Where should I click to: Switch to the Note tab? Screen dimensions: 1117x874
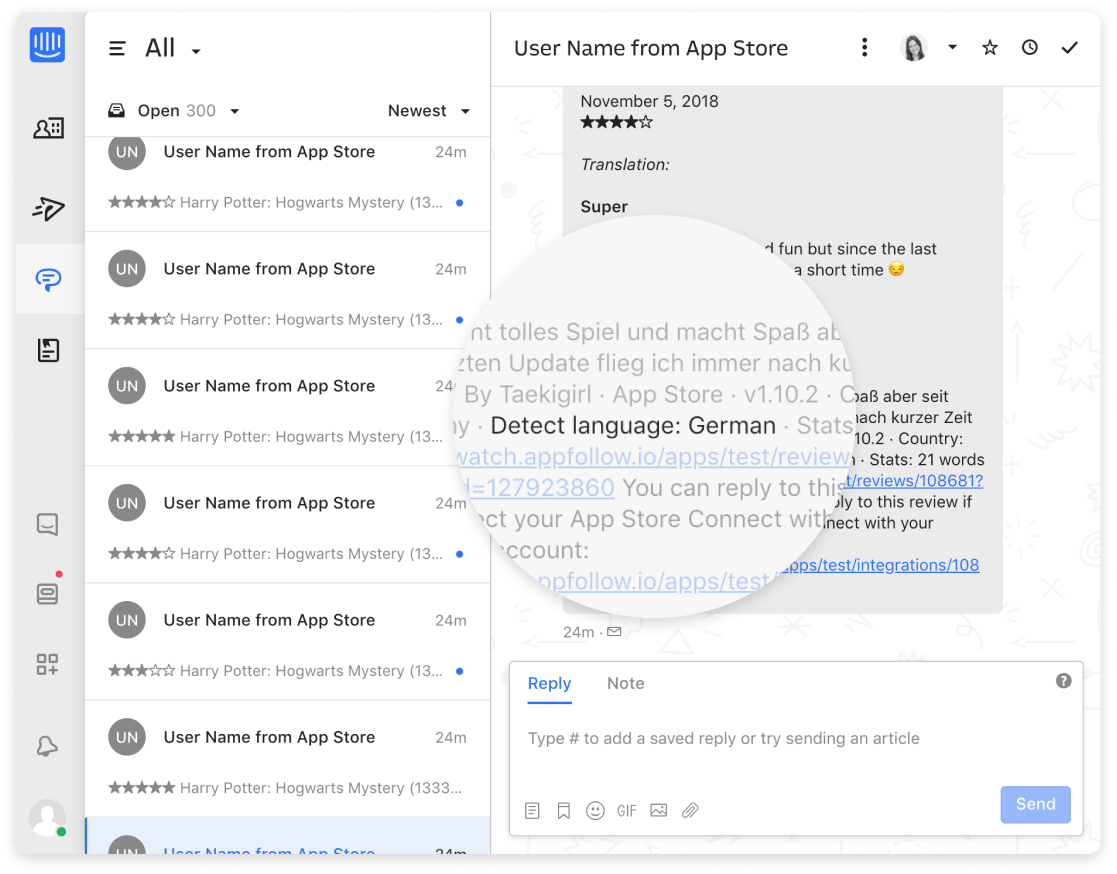(x=625, y=684)
